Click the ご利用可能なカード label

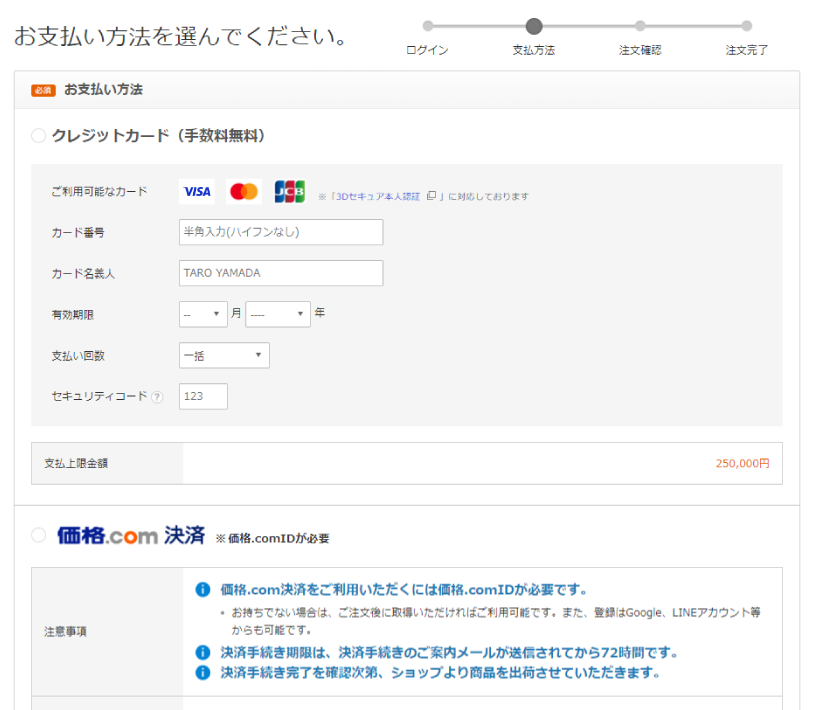pos(99,192)
